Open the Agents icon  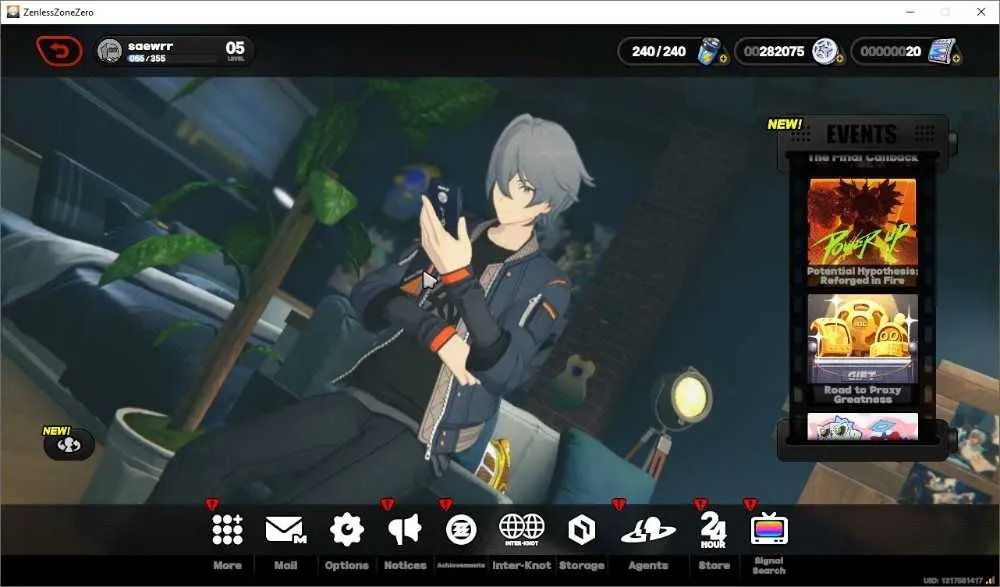pos(648,530)
